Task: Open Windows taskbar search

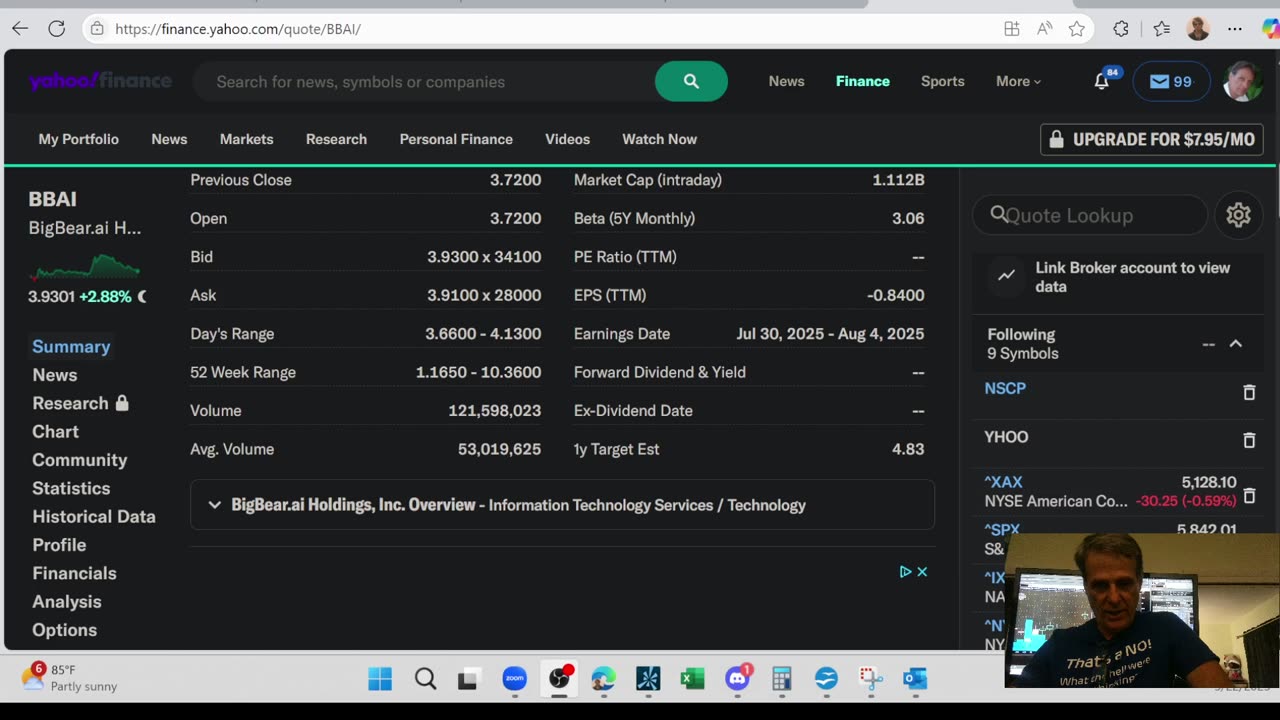Action: click(425, 680)
